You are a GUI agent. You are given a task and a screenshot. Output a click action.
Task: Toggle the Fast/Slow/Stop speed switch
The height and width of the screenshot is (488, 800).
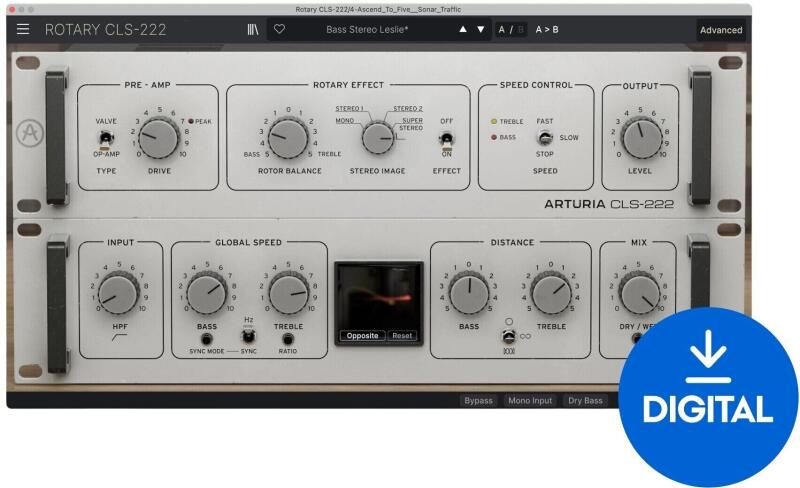coord(545,138)
